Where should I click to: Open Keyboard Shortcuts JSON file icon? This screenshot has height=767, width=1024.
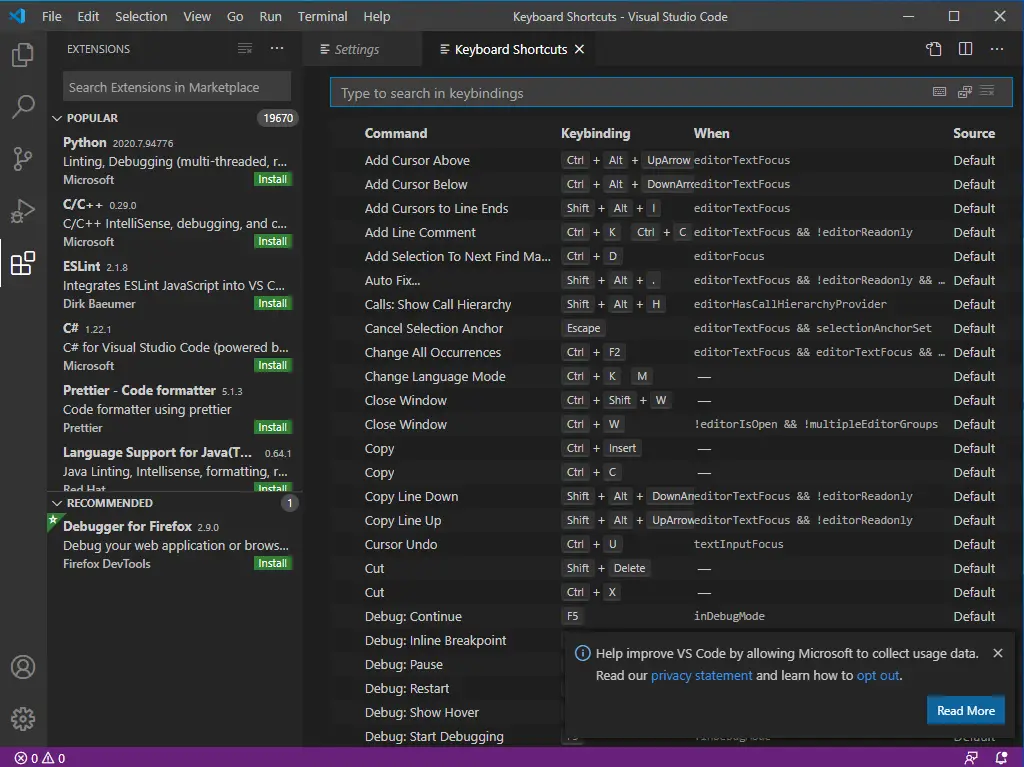pos(933,49)
